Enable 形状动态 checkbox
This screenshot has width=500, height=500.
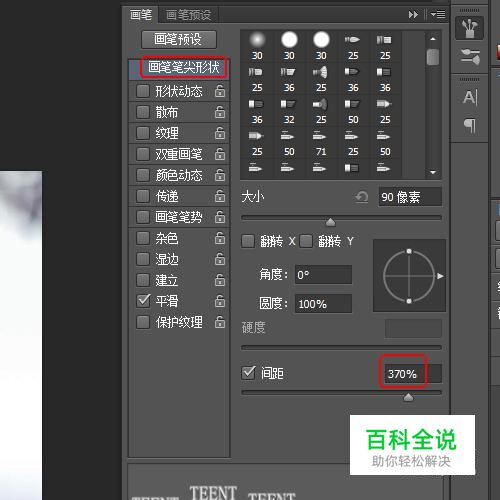tap(143, 91)
